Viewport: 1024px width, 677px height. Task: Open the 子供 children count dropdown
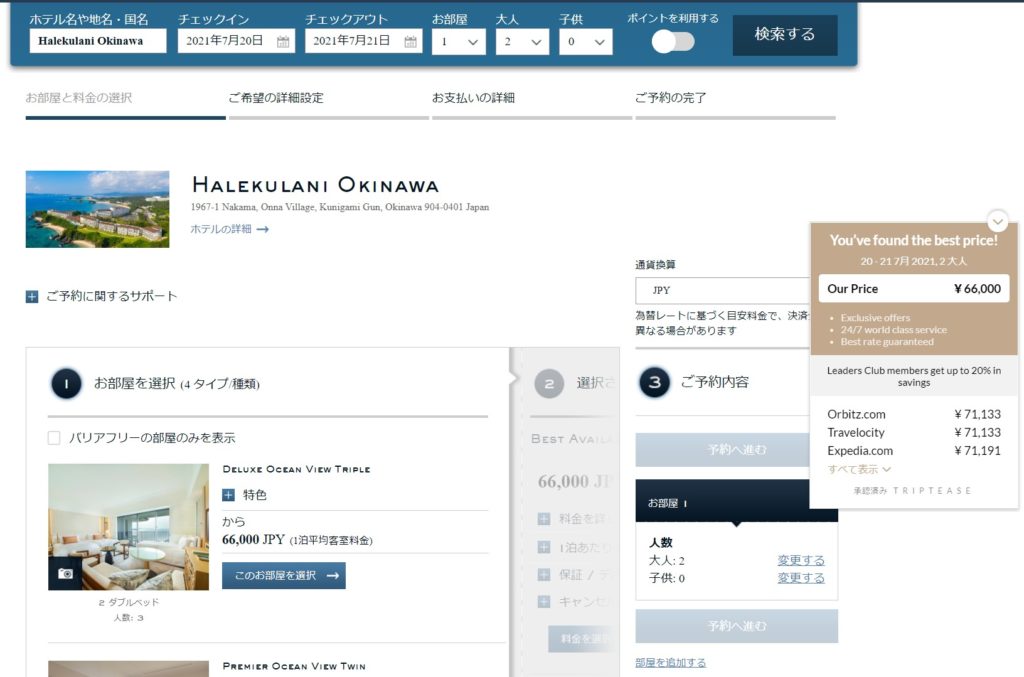point(585,42)
